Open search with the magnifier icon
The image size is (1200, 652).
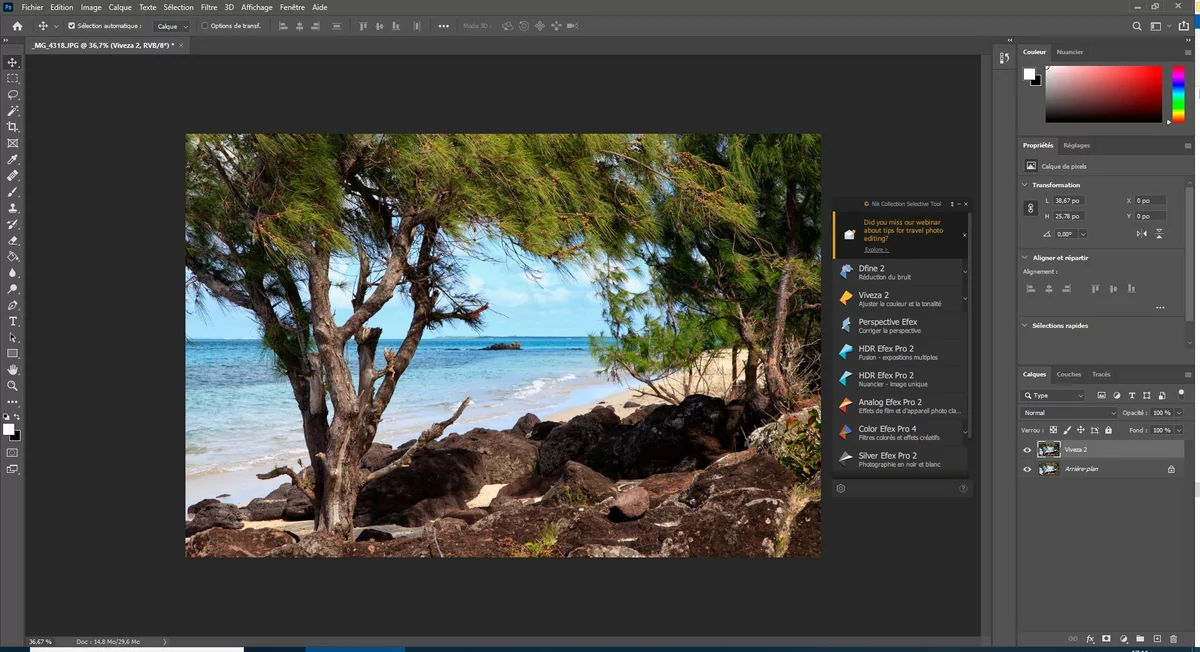1136,26
